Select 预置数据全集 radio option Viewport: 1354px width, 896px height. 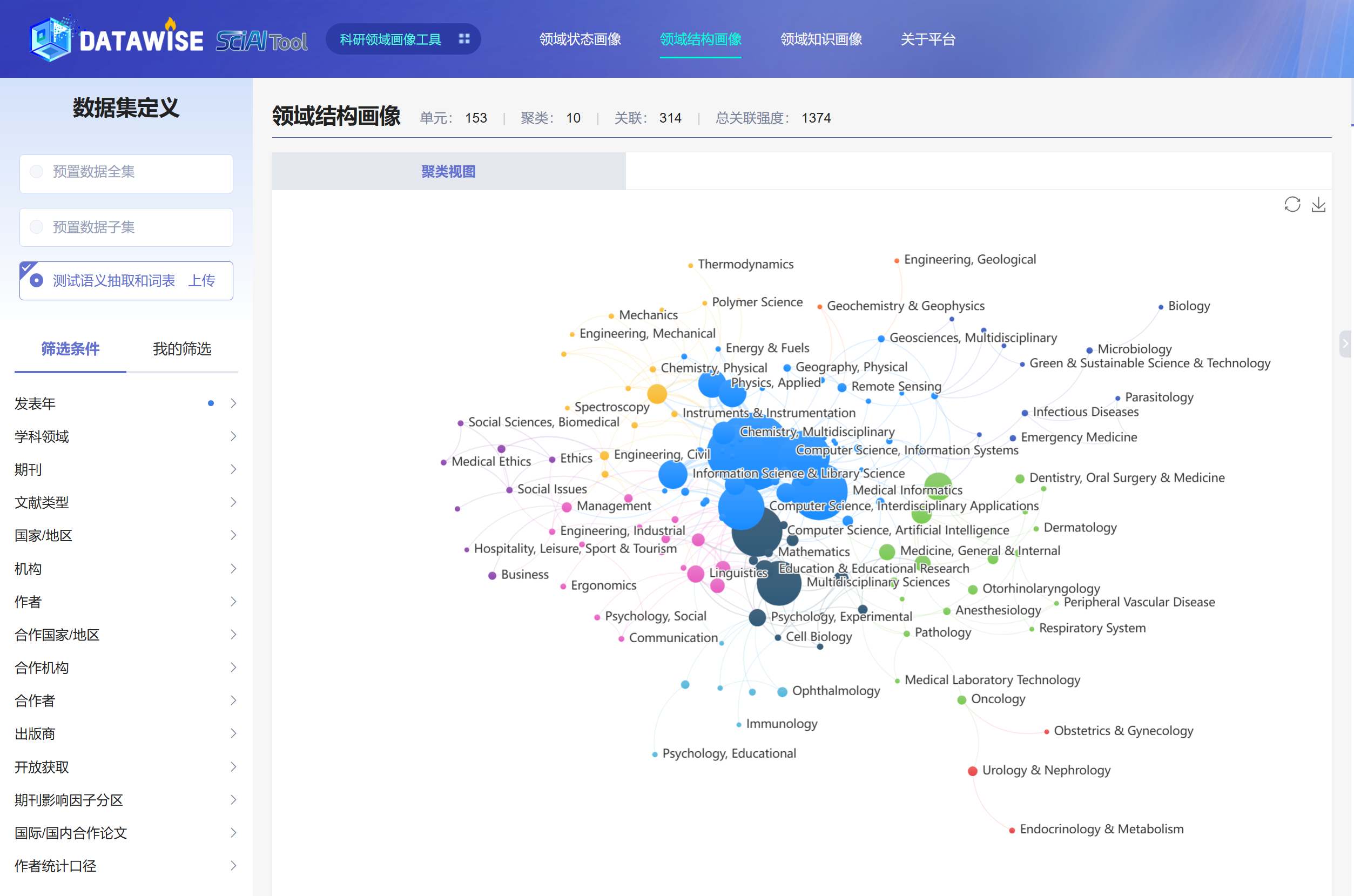(x=37, y=171)
